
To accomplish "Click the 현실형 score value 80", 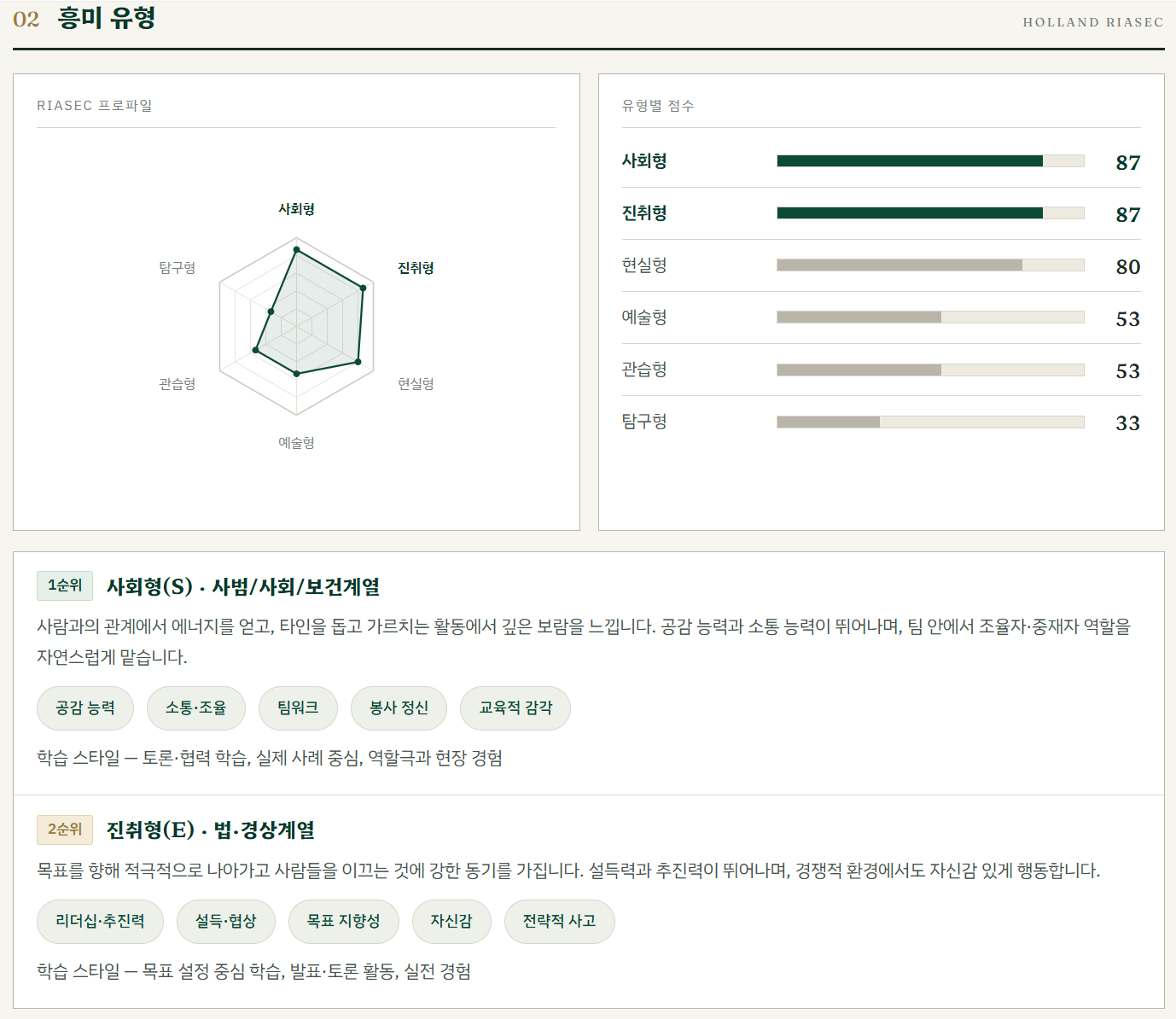I will tap(1128, 267).
